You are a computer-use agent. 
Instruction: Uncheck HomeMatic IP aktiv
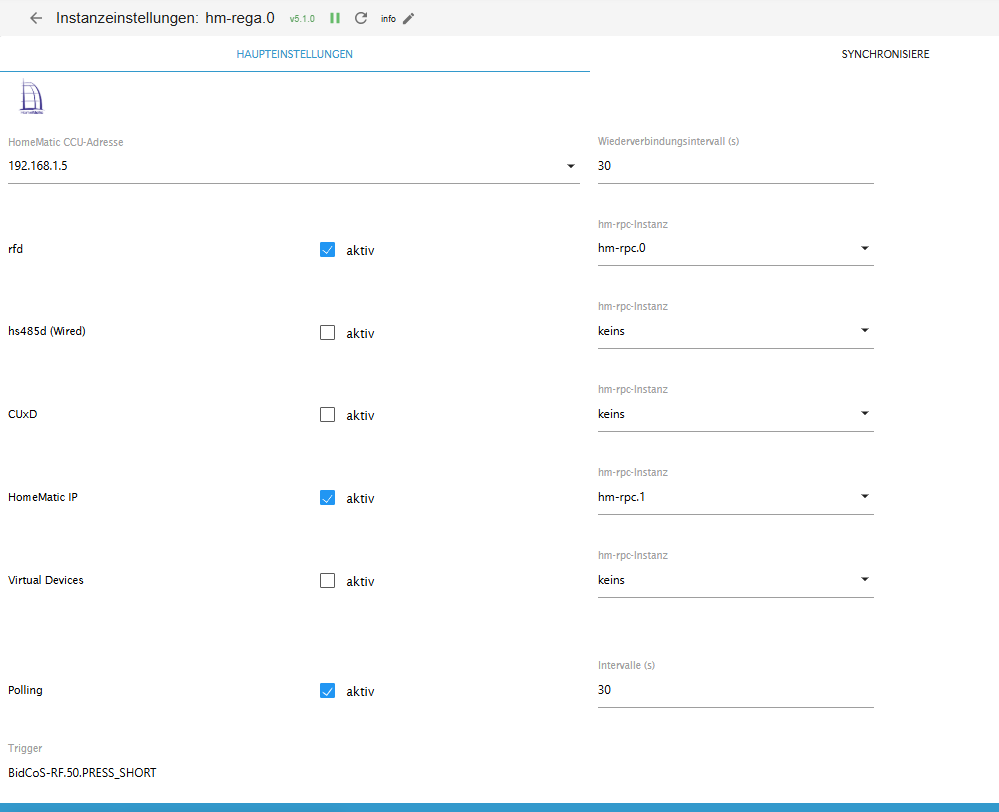327,497
